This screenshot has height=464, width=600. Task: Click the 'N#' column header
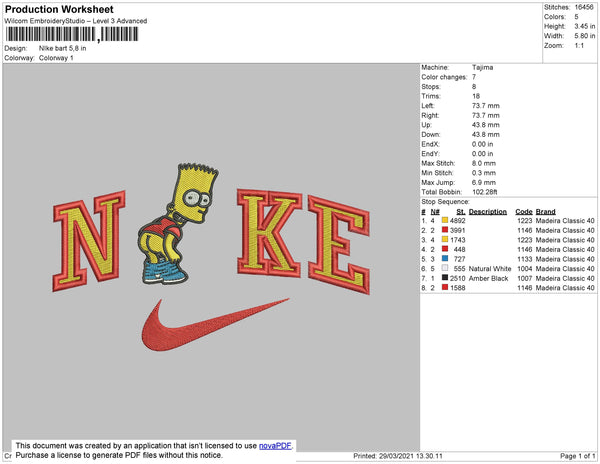435,212
